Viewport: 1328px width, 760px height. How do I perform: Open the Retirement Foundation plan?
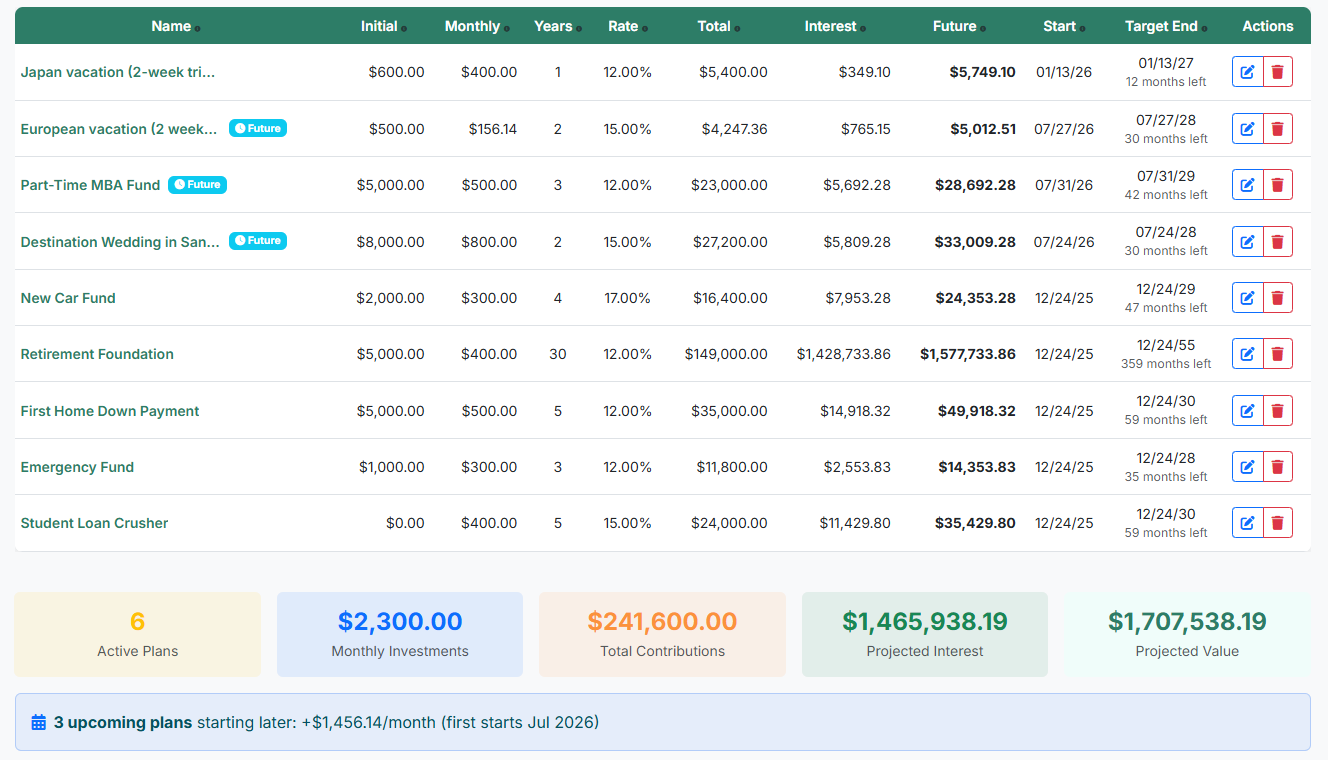coord(97,353)
